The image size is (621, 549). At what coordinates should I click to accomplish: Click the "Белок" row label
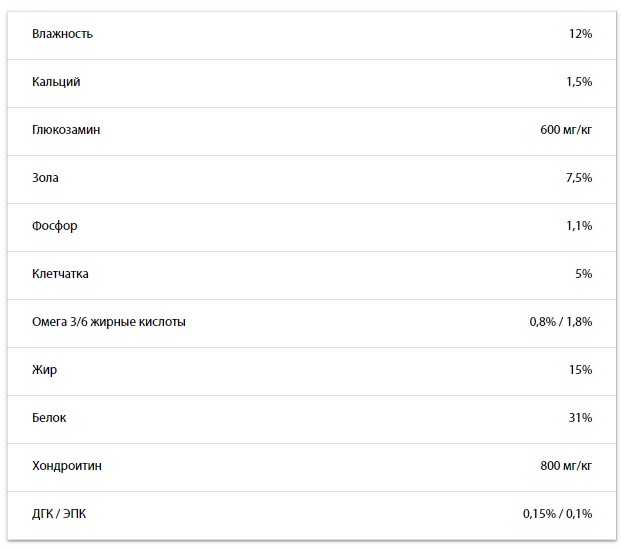point(49,418)
